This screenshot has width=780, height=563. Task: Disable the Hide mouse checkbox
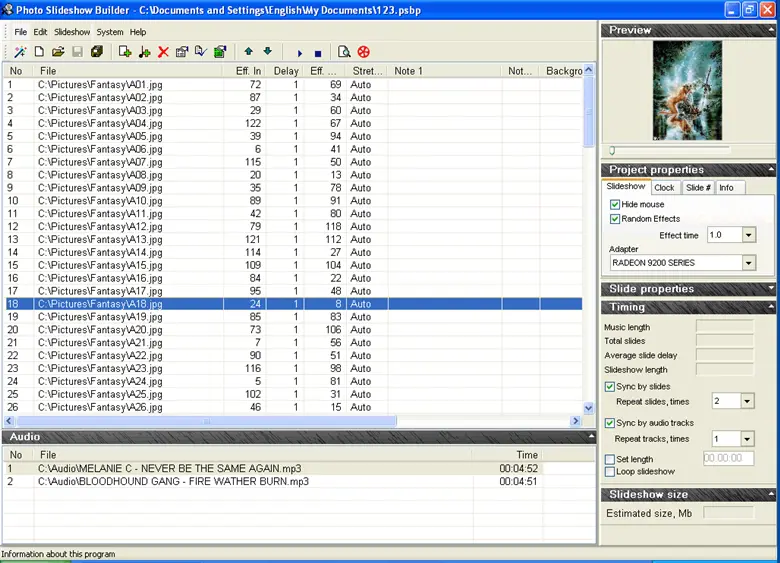pyautogui.click(x=615, y=204)
